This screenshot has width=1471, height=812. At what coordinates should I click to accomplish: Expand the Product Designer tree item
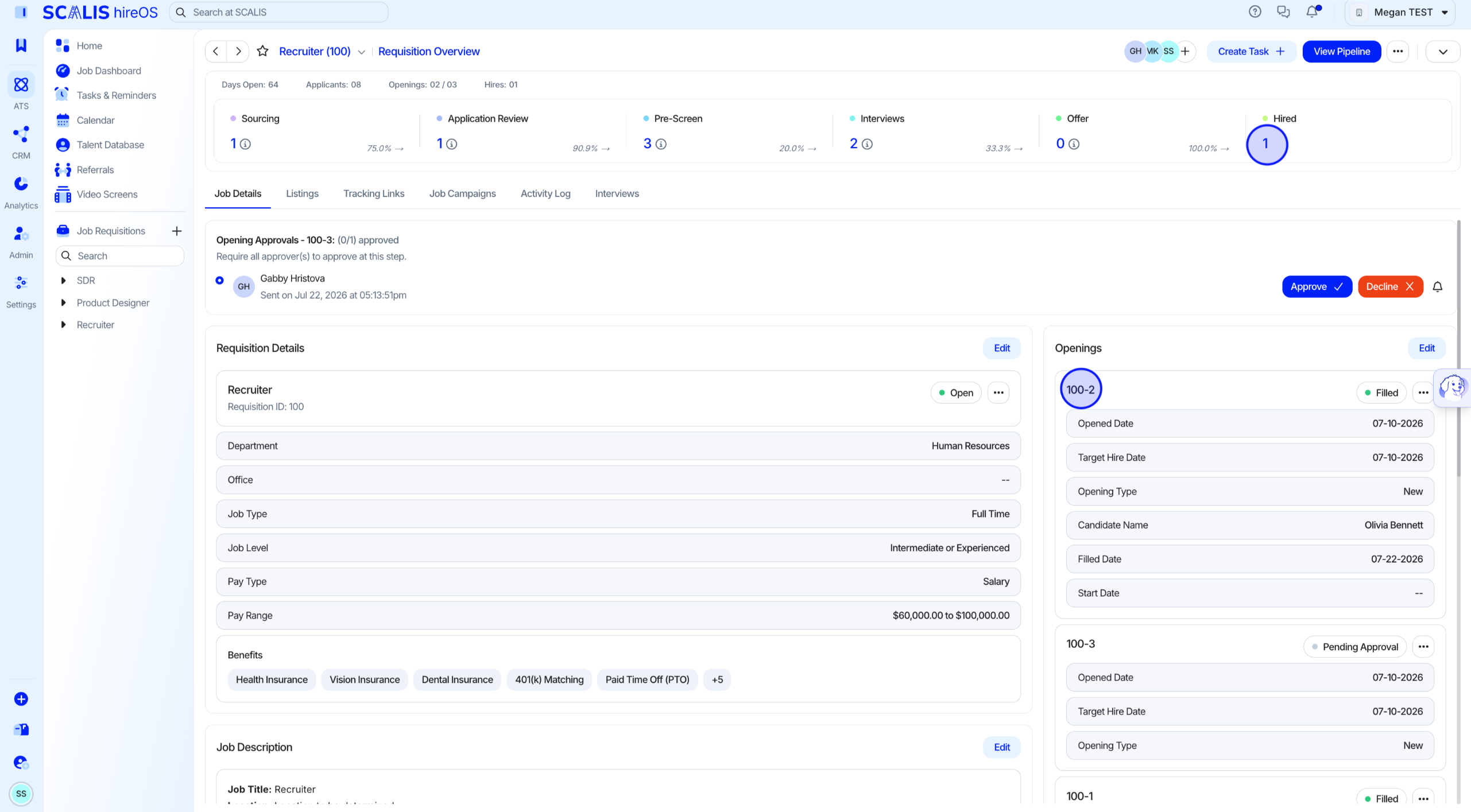(63, 302)
